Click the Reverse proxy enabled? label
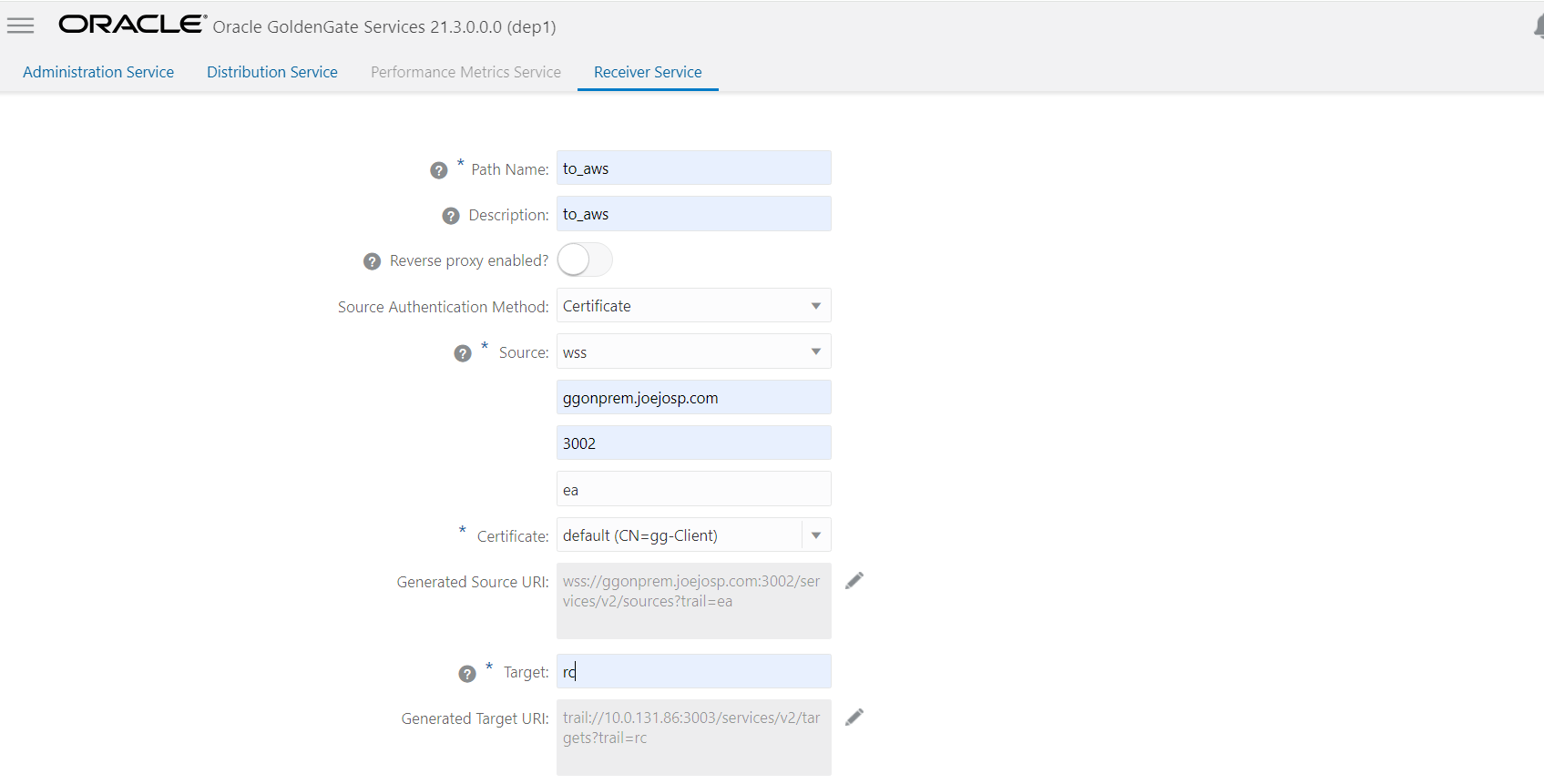This screenshot has width=1544, height=784. point(469,260)
